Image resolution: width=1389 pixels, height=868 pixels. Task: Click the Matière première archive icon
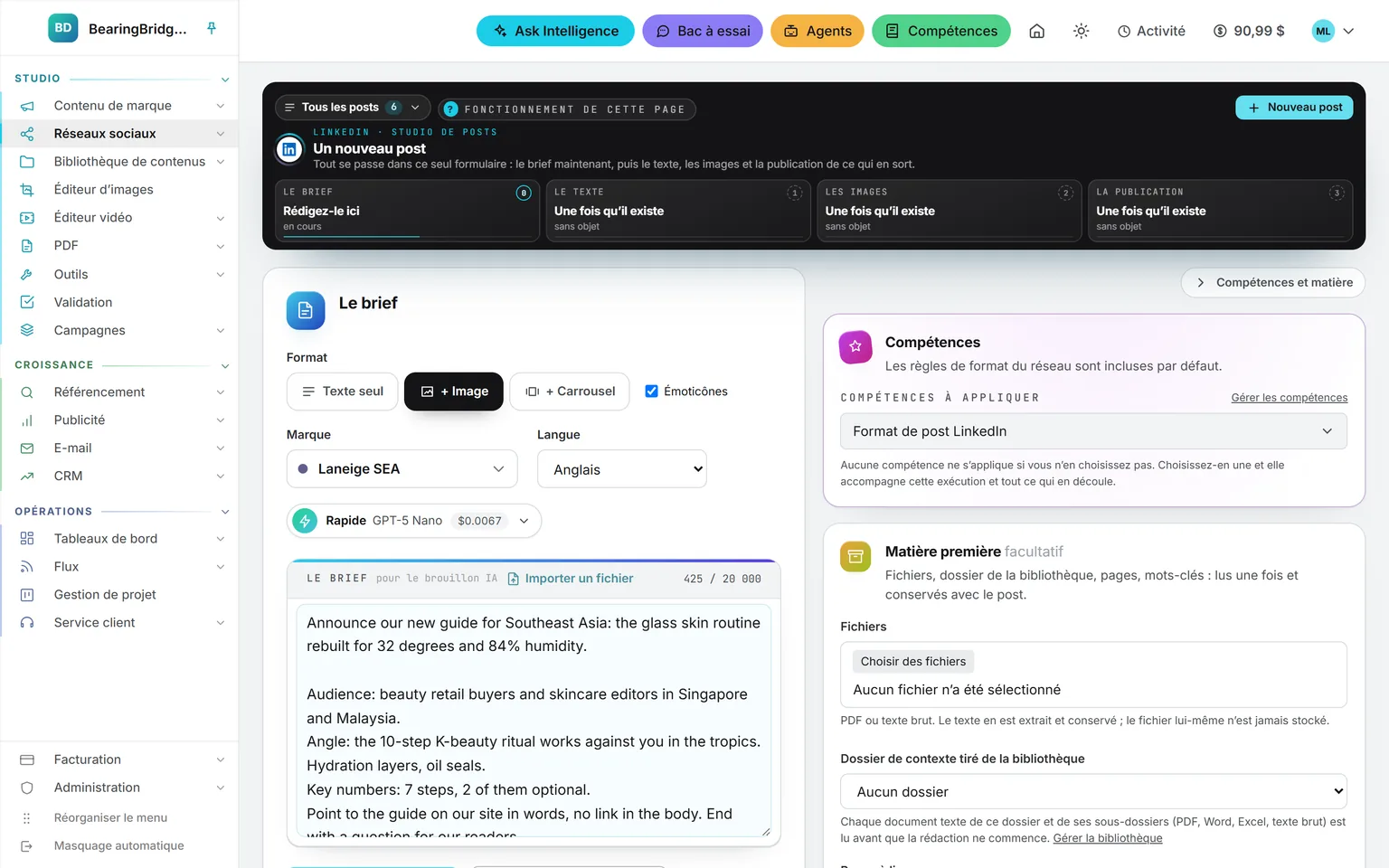[855, 556]
